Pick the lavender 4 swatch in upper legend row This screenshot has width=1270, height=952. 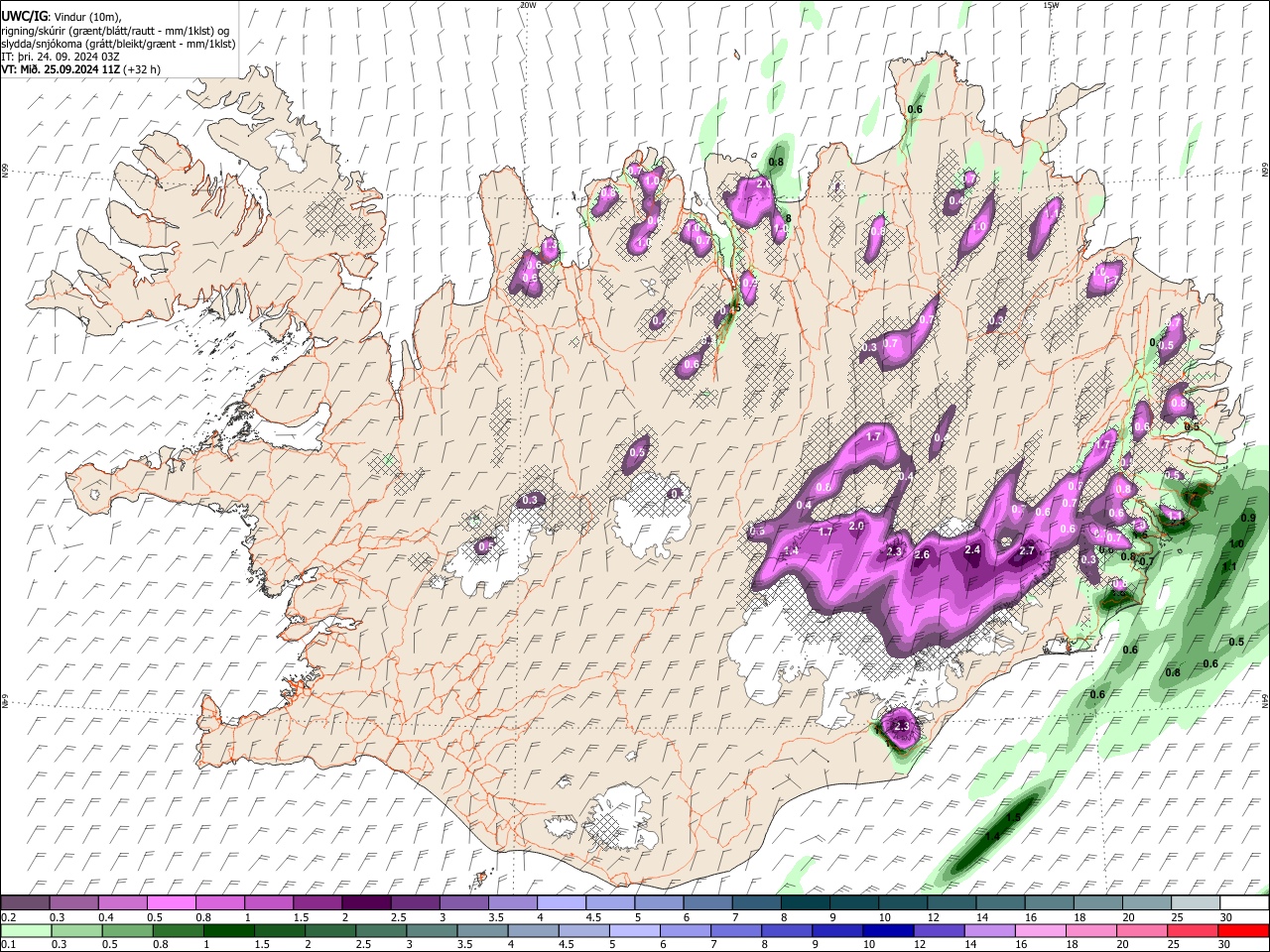point(562,902)
